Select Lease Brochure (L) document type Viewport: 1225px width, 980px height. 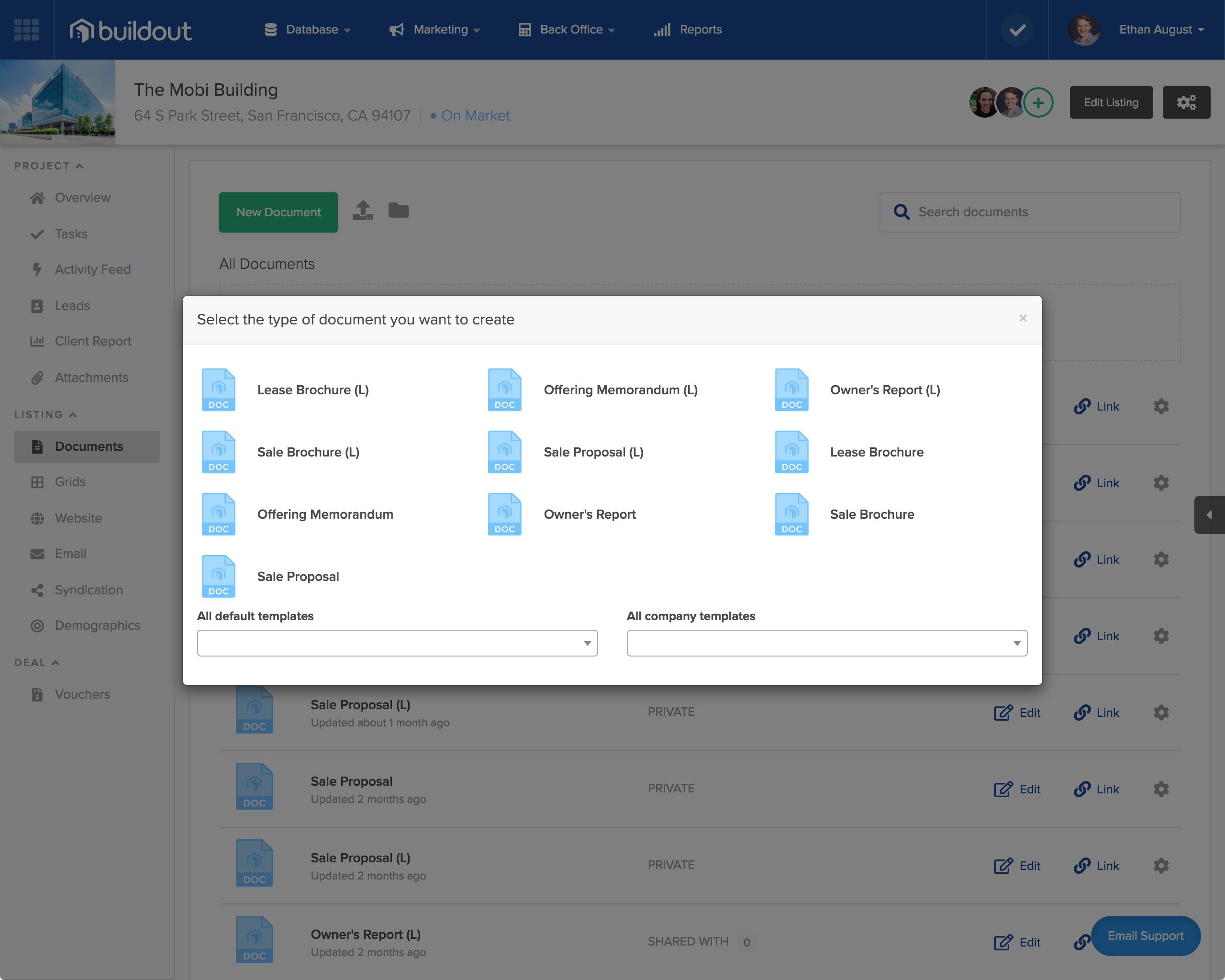tap(286, 390)
